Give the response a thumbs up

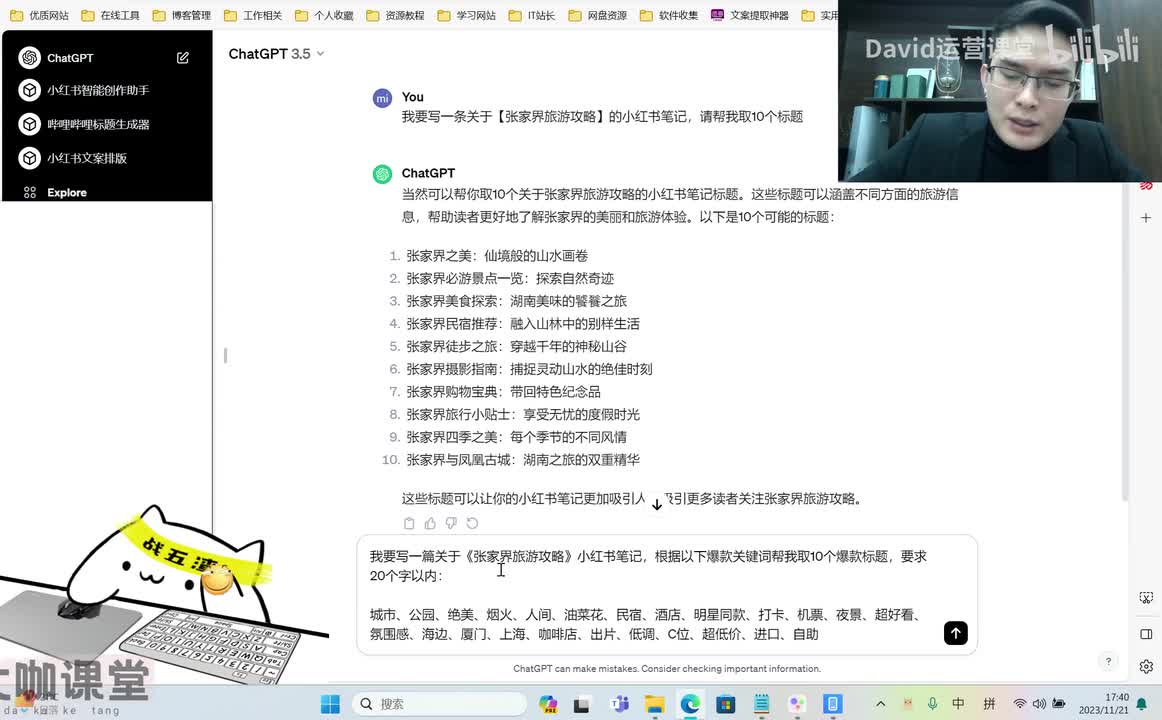click(x=430, y=523)
